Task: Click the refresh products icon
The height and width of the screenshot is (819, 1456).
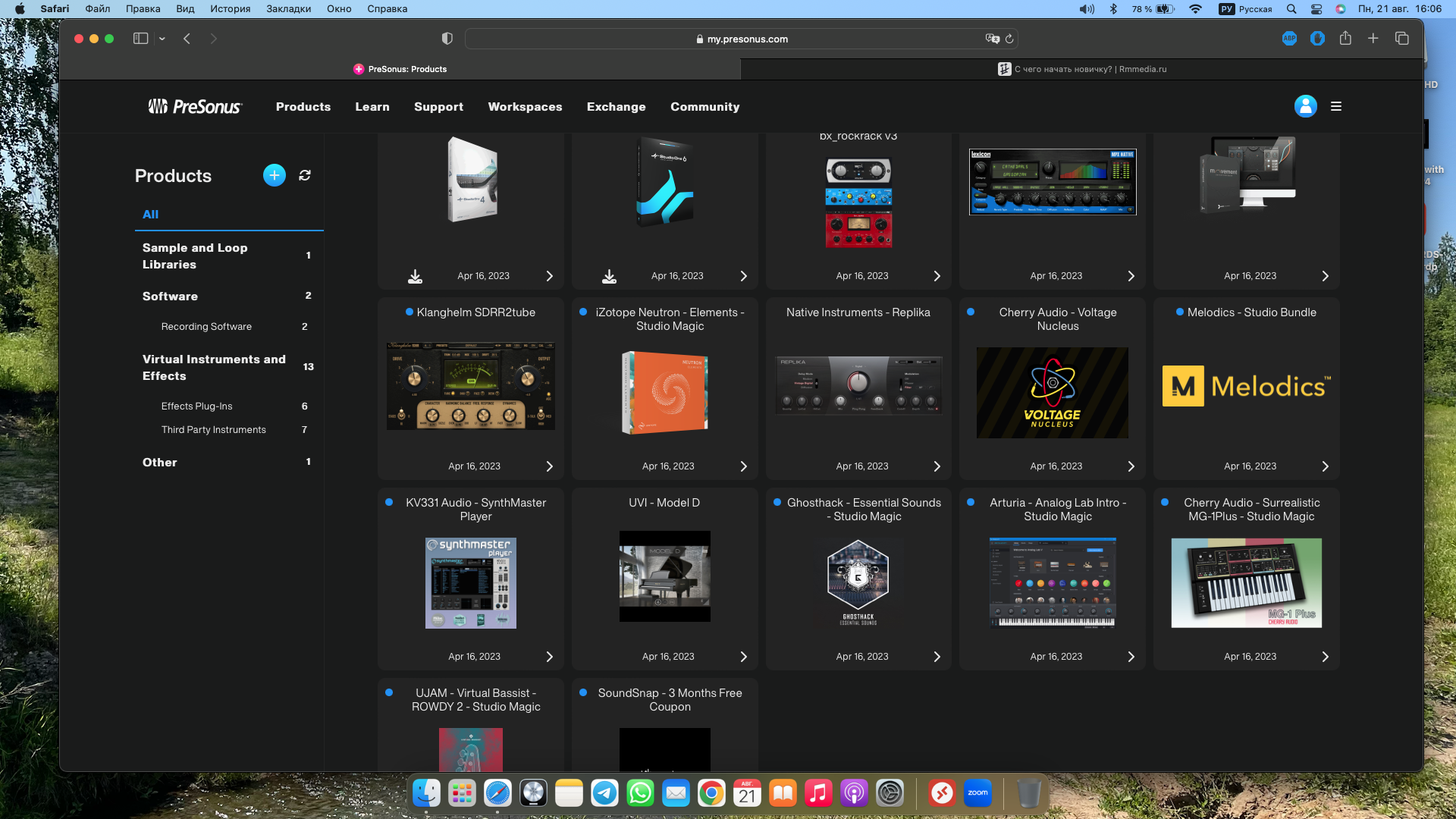Action: point(305,175)
